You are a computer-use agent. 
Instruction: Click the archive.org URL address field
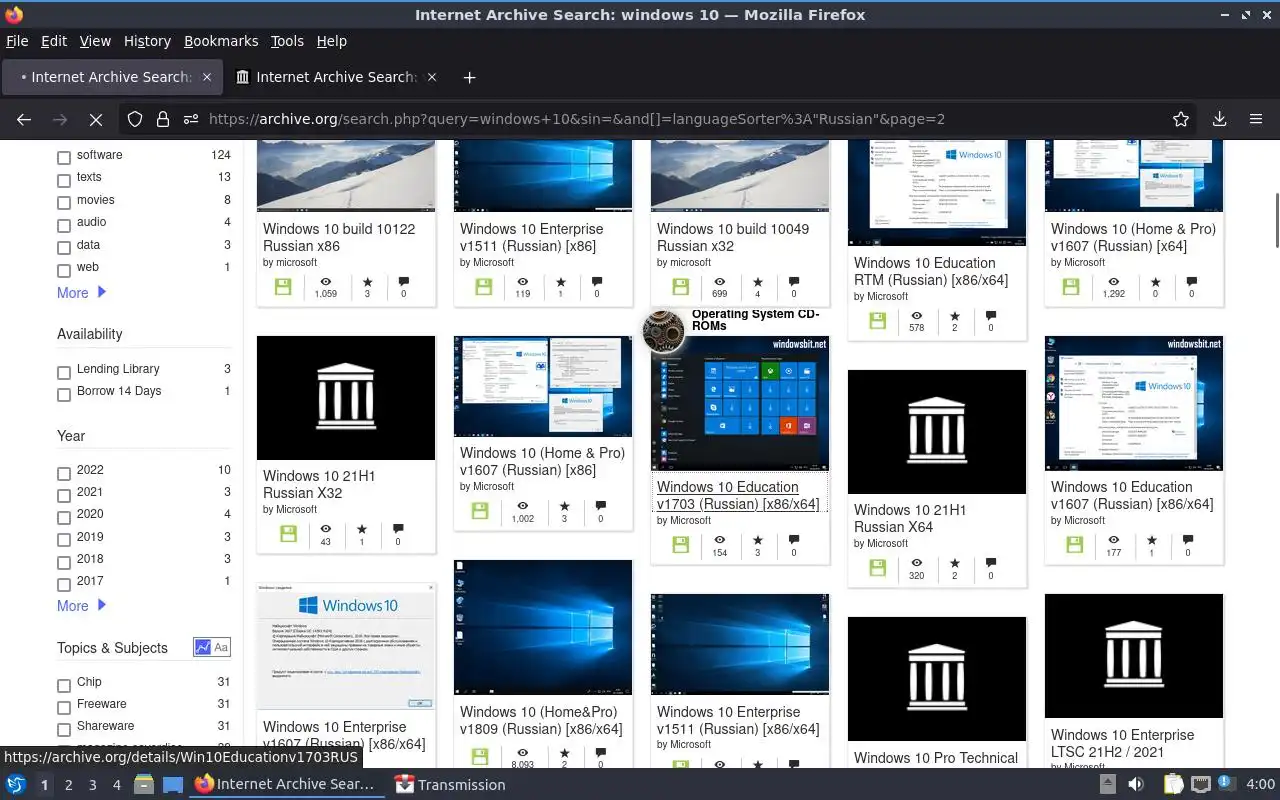660,119
